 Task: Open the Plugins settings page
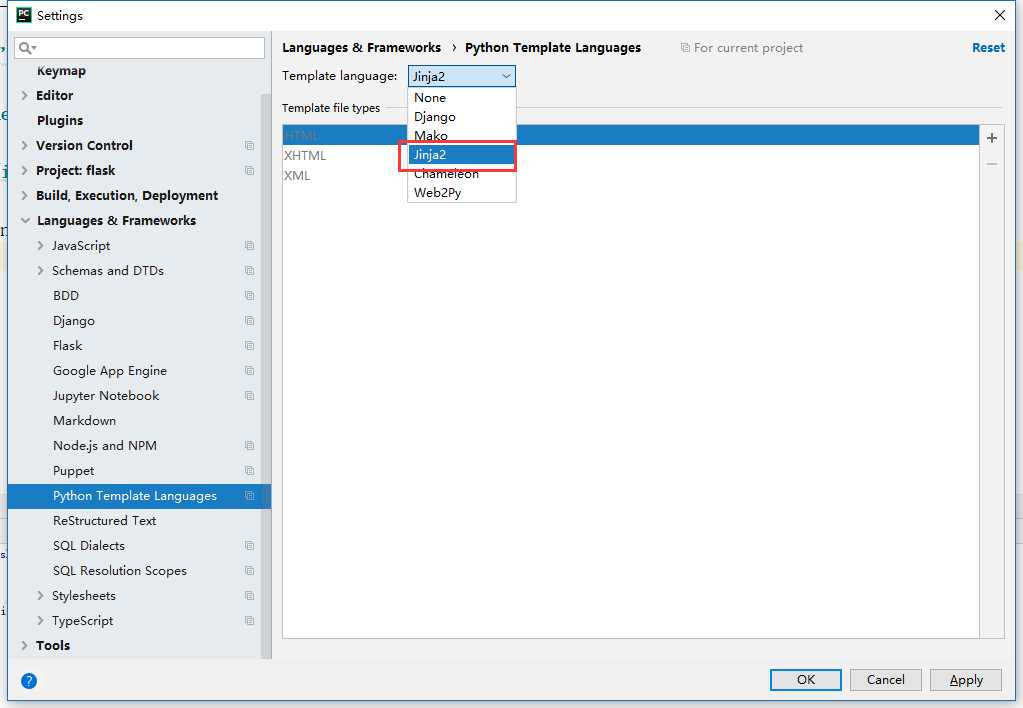pyautogui.click(x=60, y=121)
